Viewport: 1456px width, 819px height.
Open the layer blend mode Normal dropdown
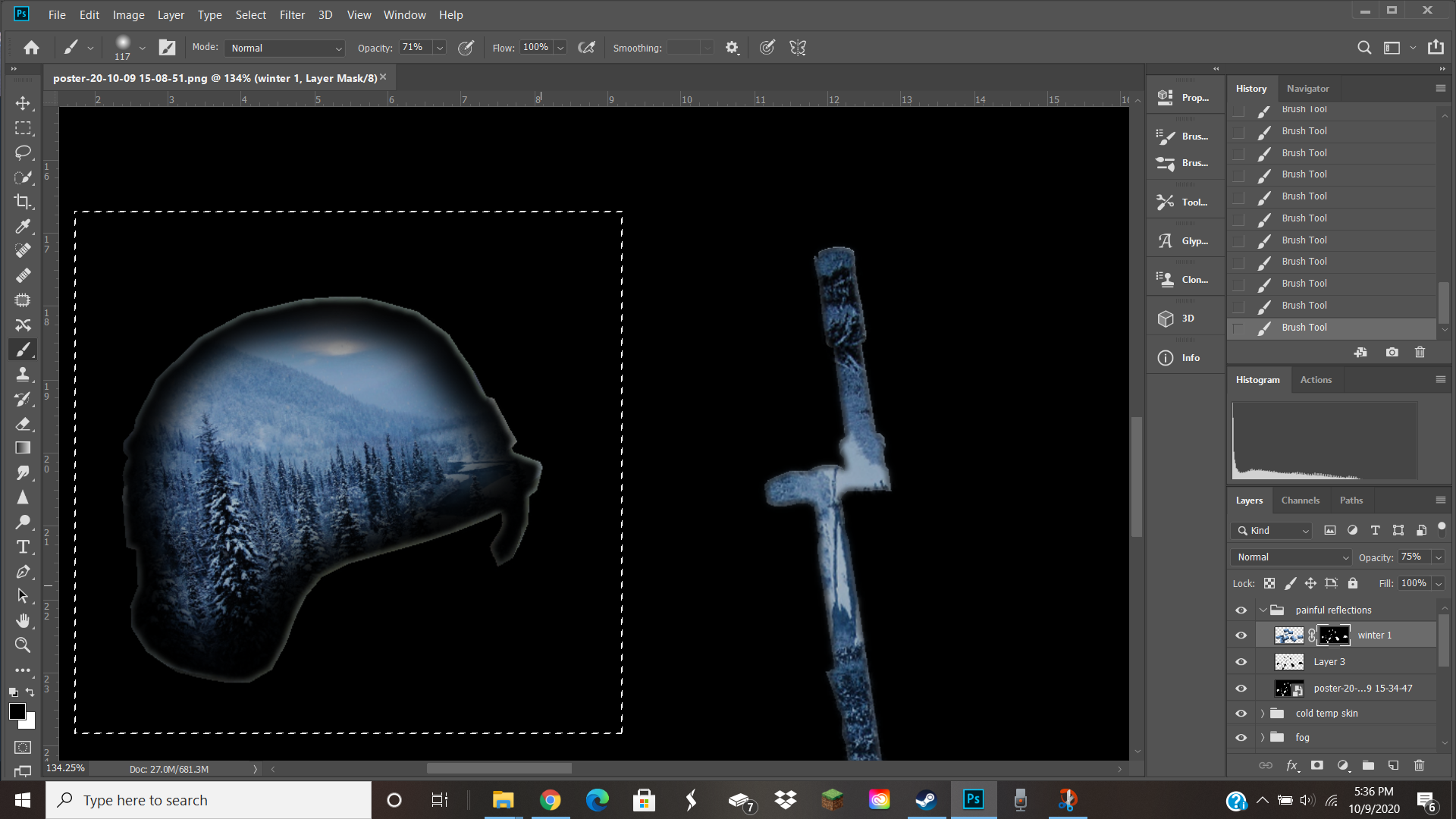(x=1291, y=557)
